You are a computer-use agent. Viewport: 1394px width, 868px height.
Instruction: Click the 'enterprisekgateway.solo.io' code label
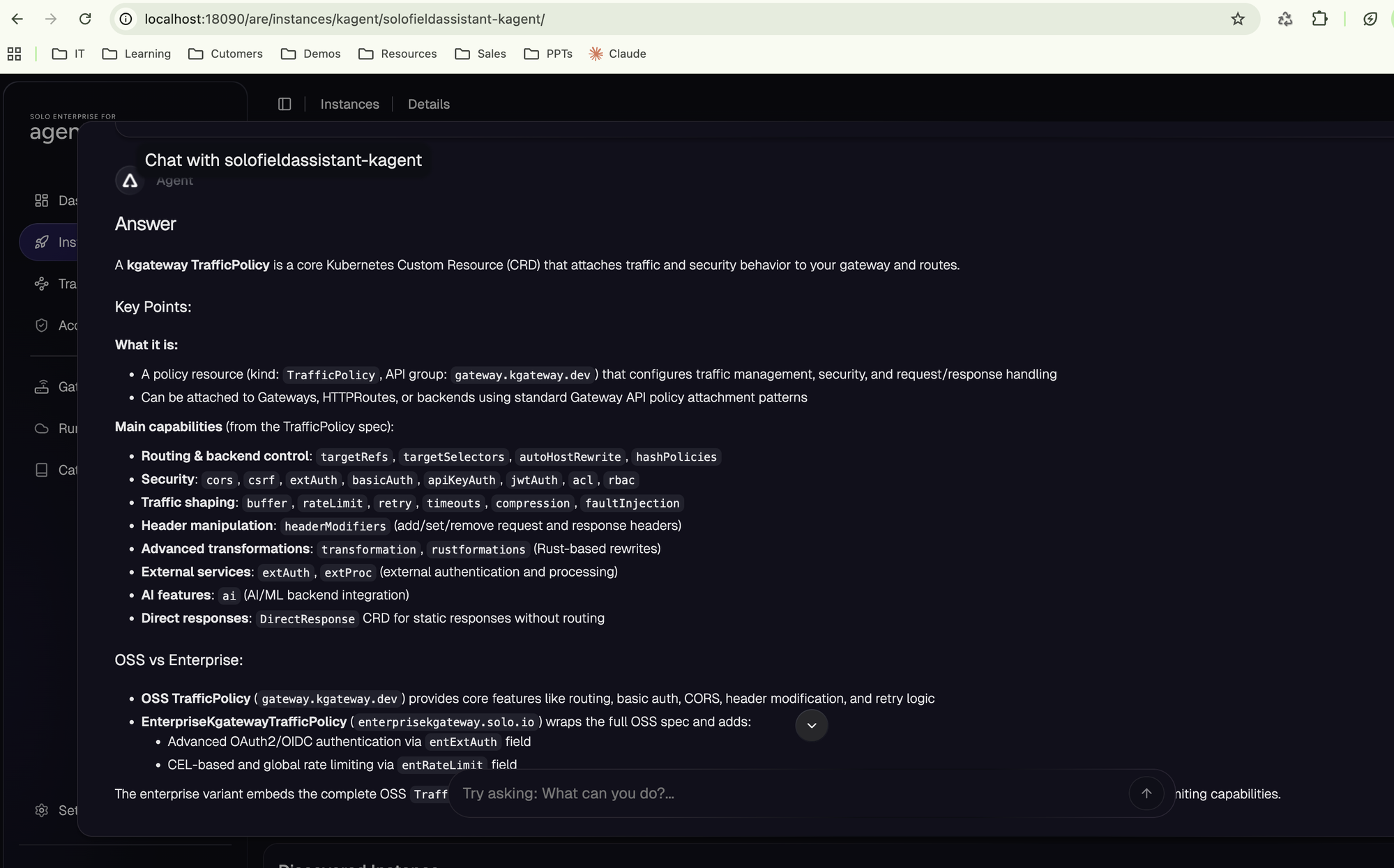pos(446,722)
